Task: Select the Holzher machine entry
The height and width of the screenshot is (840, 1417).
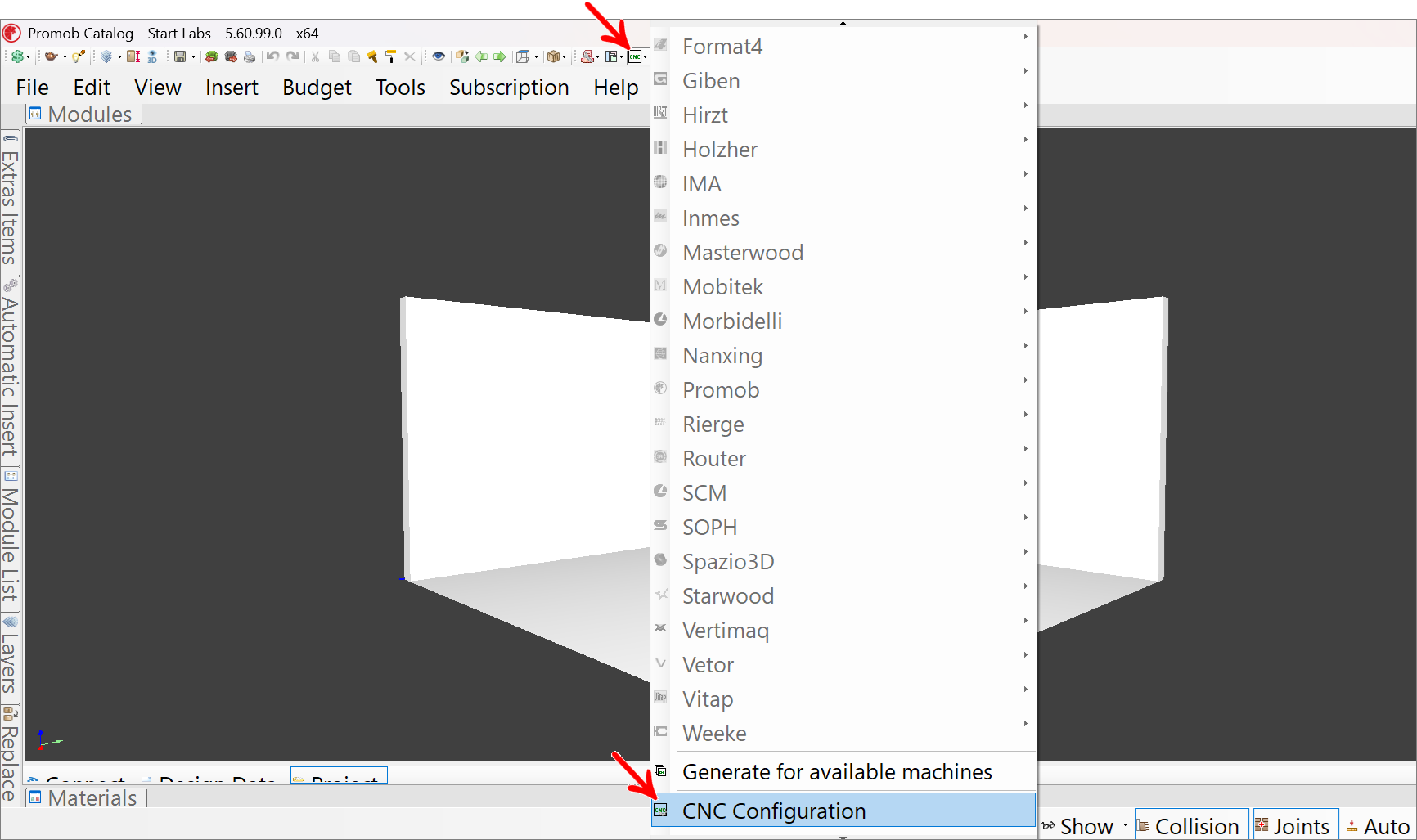Action: point(843,150)
